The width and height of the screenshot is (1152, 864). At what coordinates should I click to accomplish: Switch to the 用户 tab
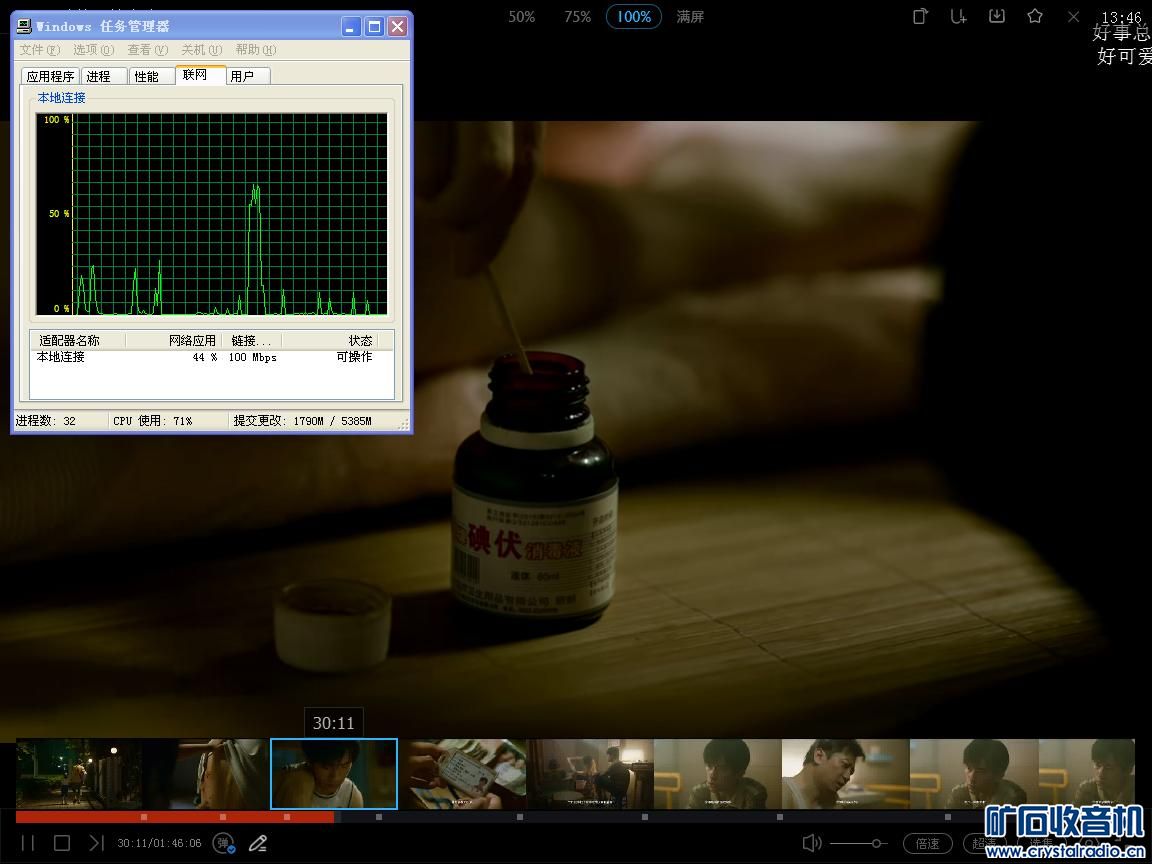click(x=248, y=76)
